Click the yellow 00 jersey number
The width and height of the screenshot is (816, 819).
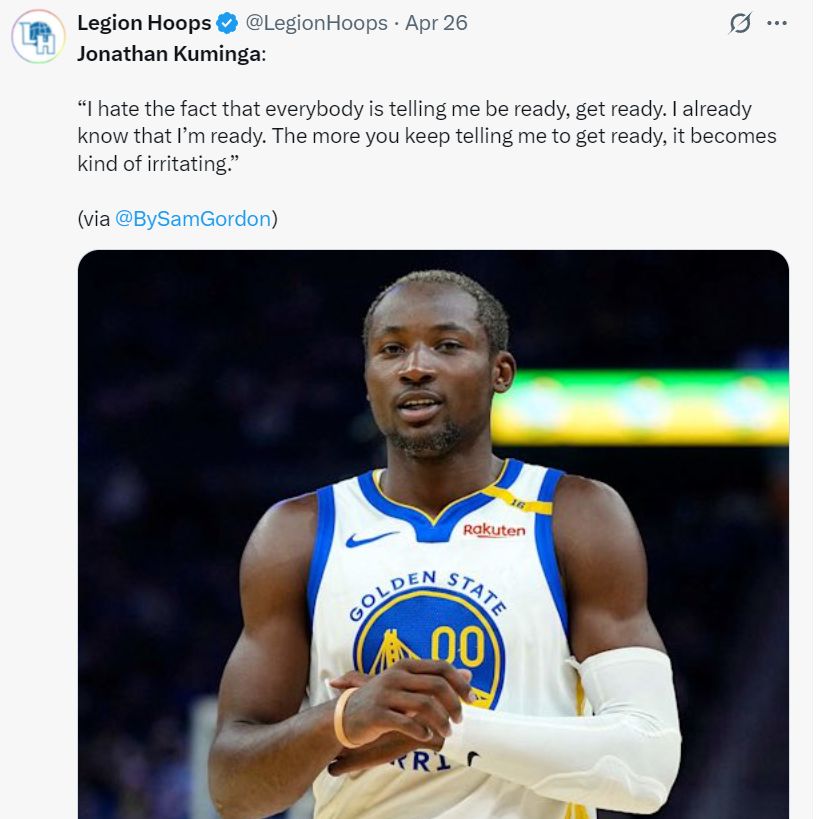(458, 645)
